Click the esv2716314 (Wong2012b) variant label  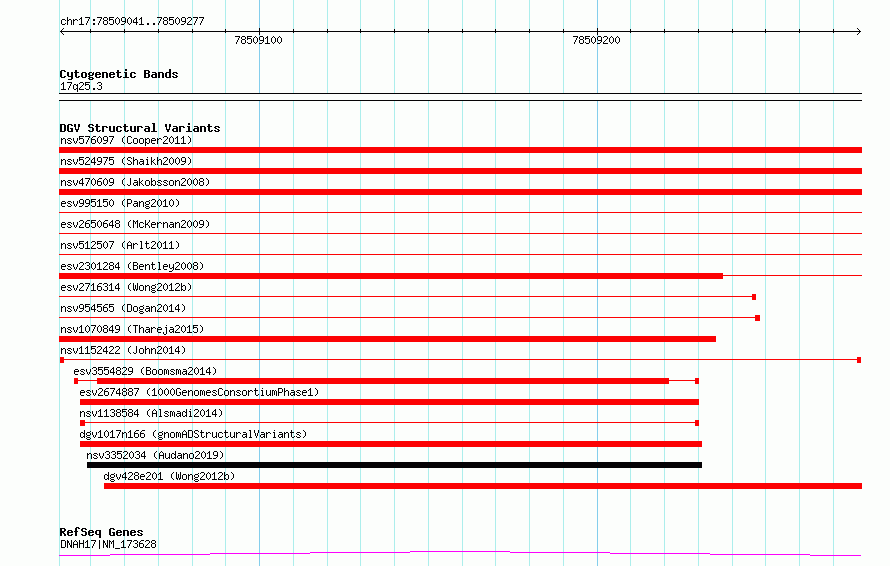(x=126, y=287)
